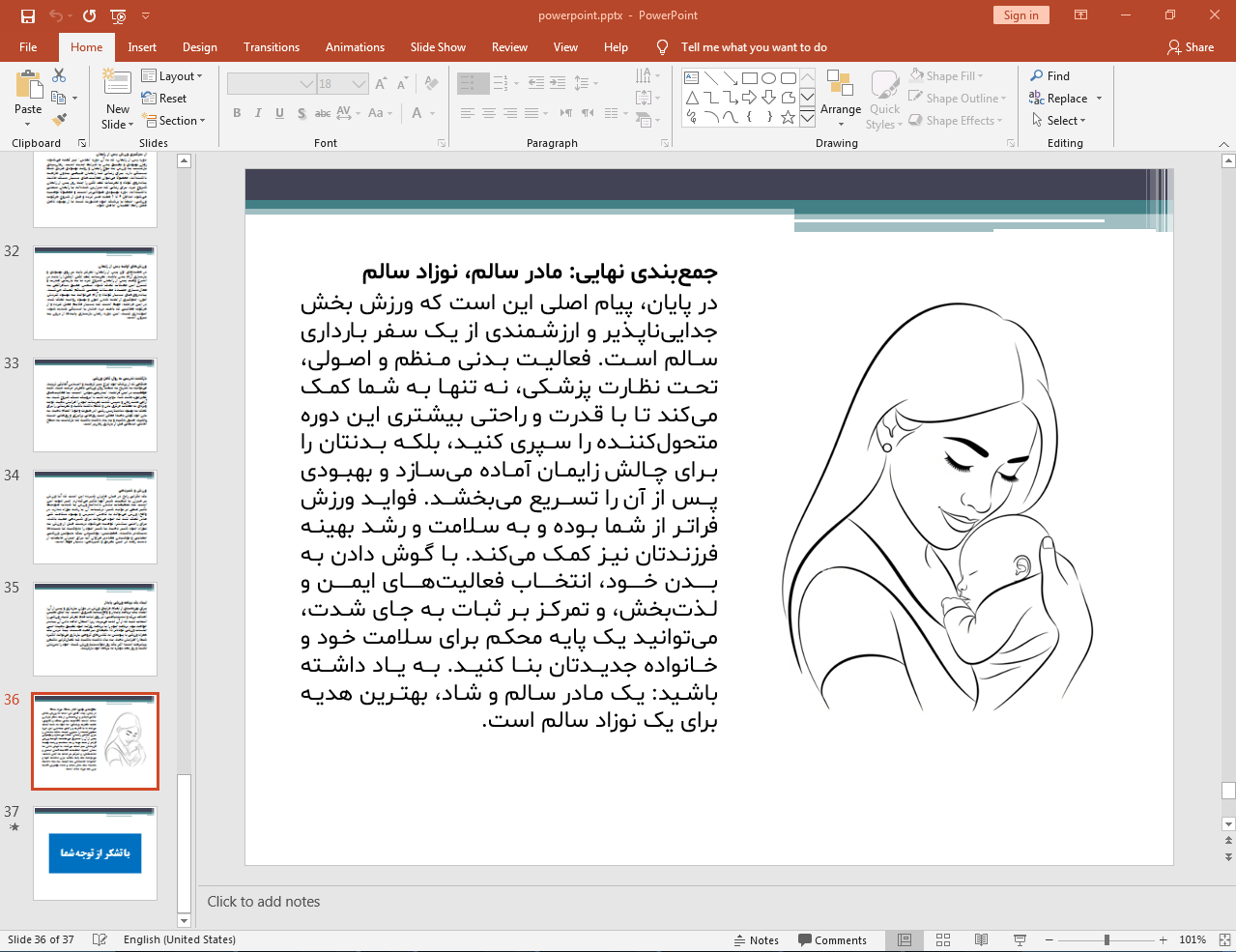Viewport: 1236px width, 952px height.
Task: Switch to the Slide Show tab
Action: click(437, 47)
